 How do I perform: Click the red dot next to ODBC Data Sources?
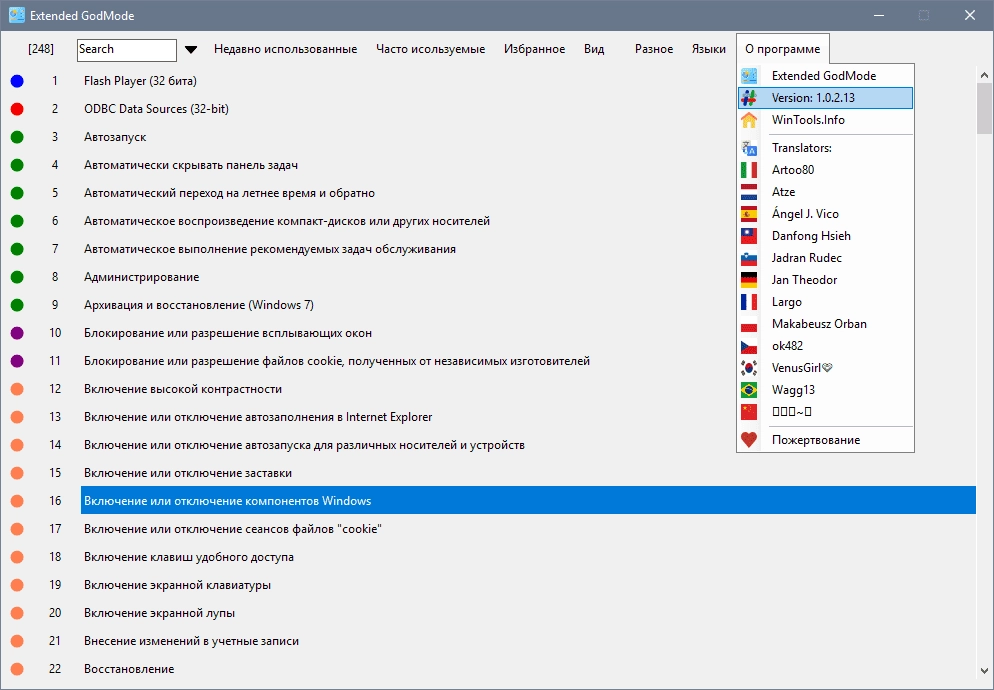[17, 109]
